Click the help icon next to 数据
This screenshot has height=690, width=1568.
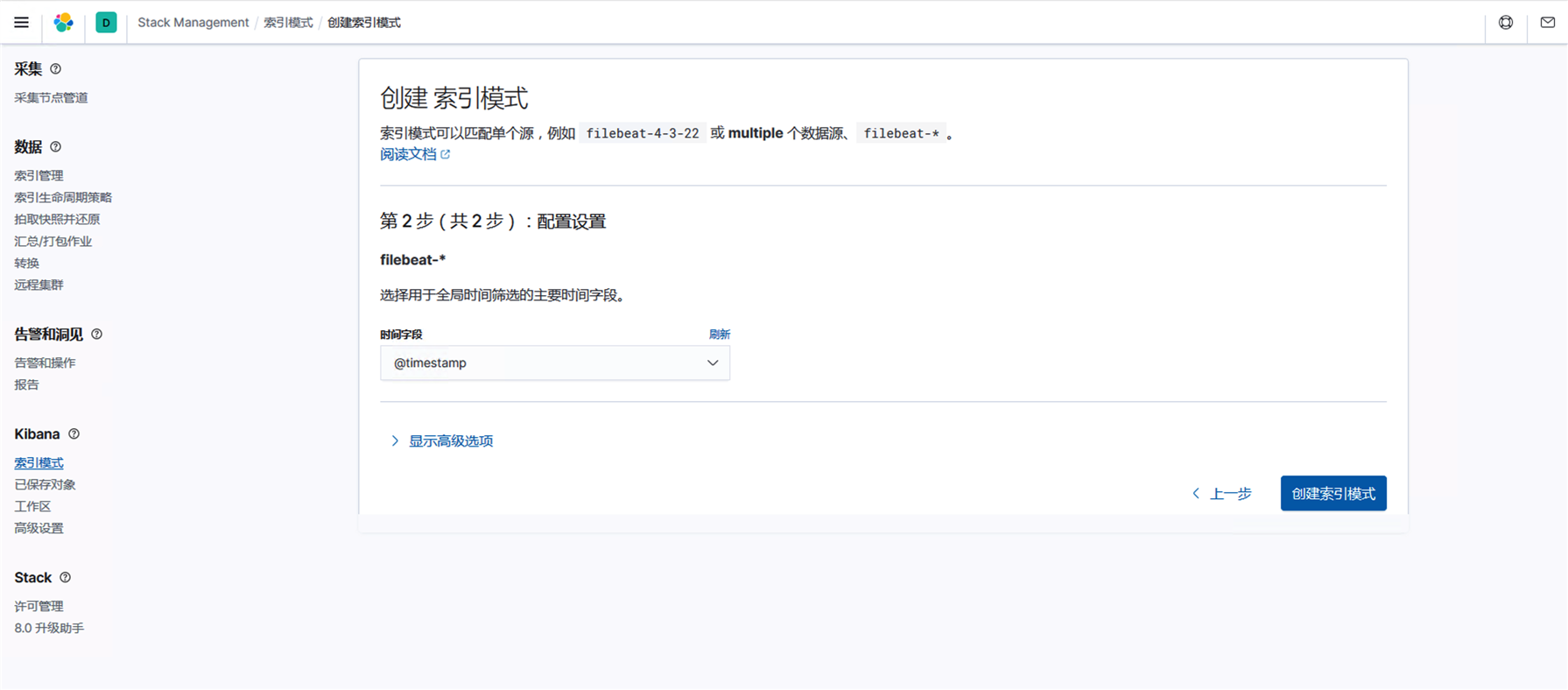(x=56, y=147)
